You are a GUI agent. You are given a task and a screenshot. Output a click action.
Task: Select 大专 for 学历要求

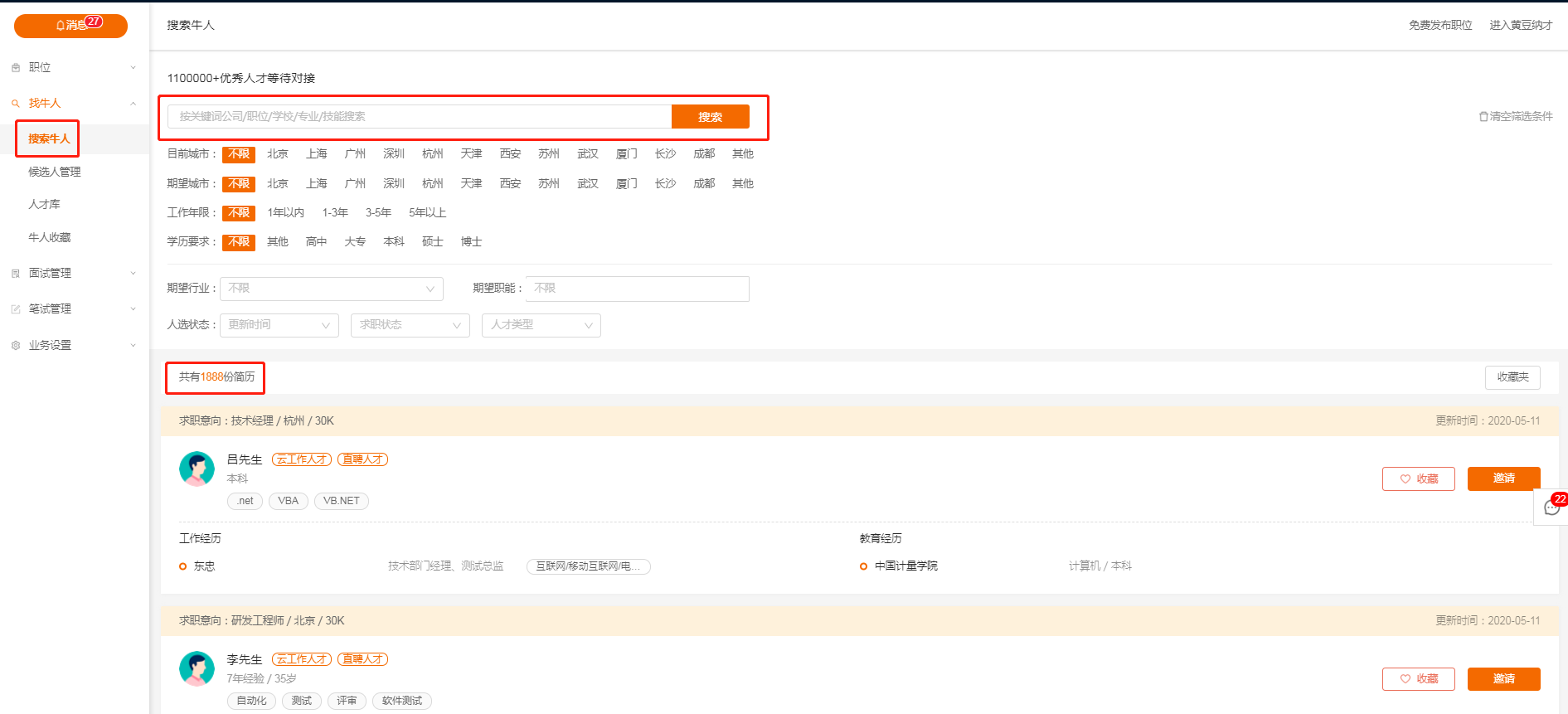click(x=355, y=242)
